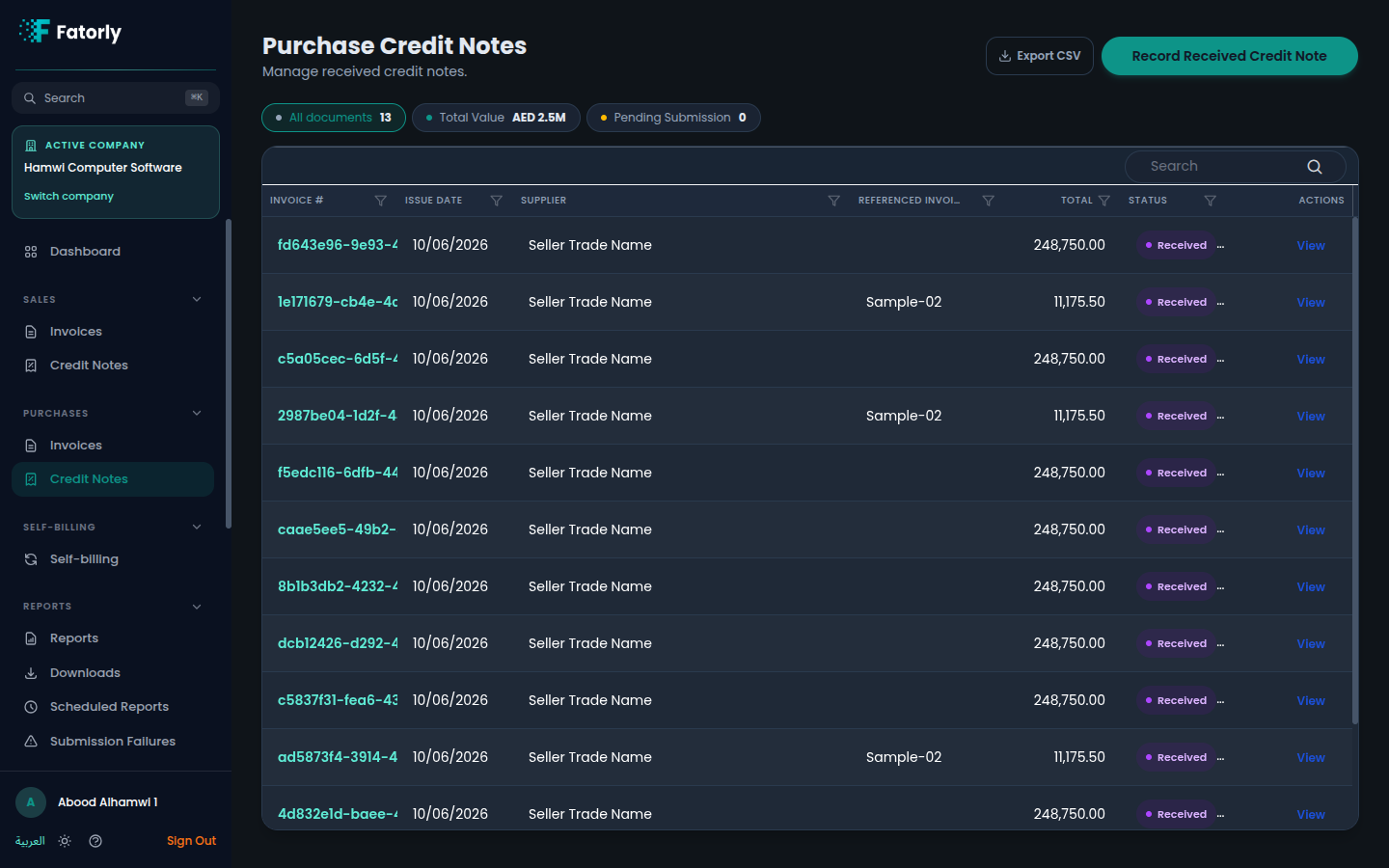Focus the table Search field
The width and height of the screenshot is (1389, 868).
(1235, 167)
